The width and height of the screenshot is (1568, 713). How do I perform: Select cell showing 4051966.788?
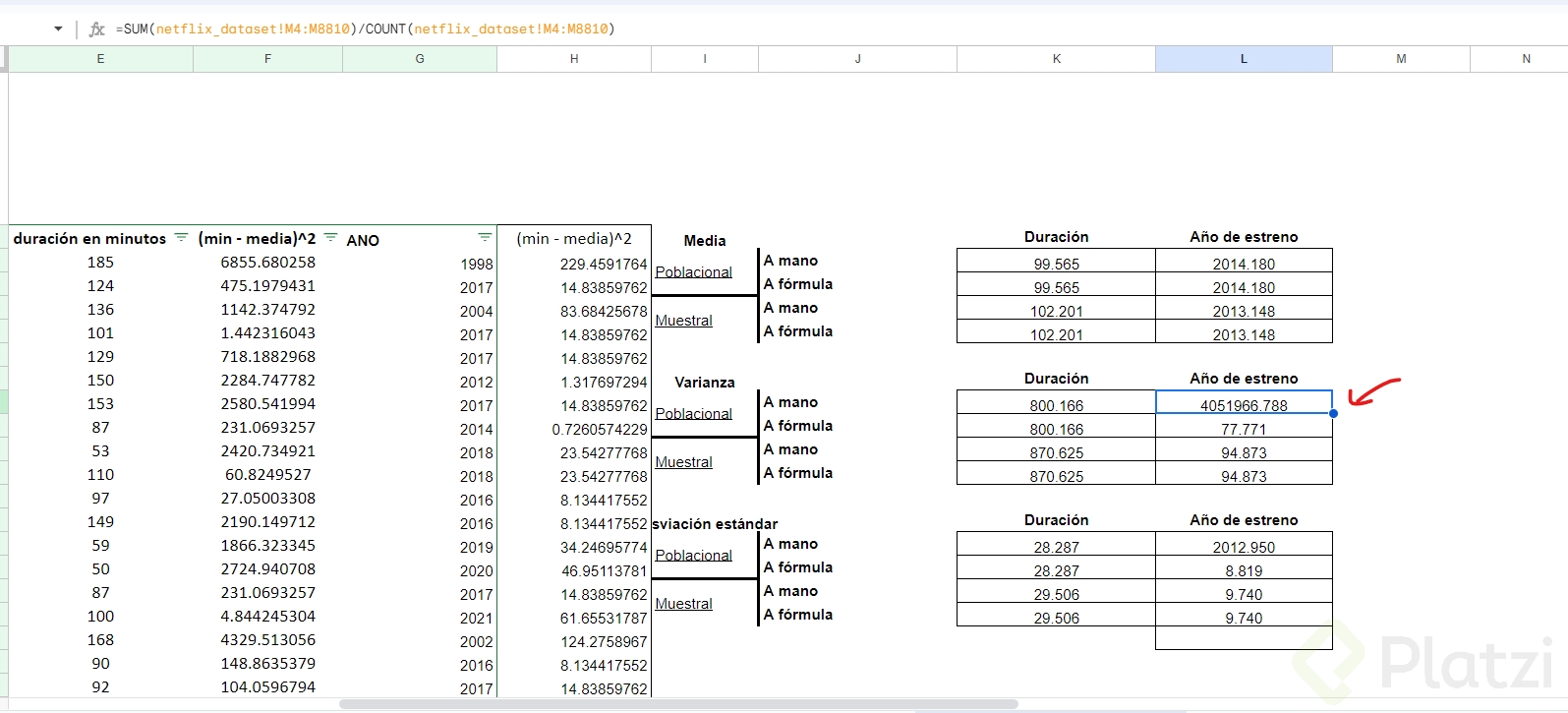pyautogui.click(x=1244, y=402)
